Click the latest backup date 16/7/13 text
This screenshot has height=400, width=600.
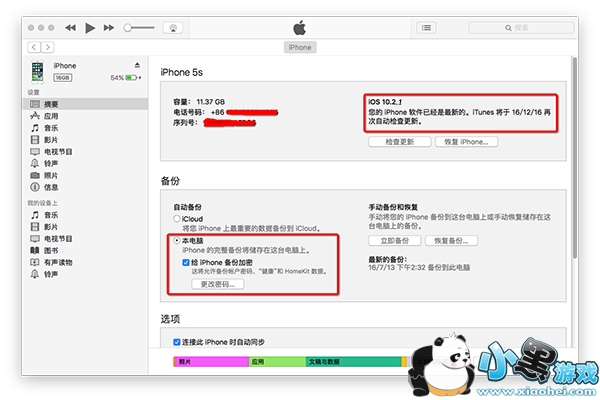419,267
